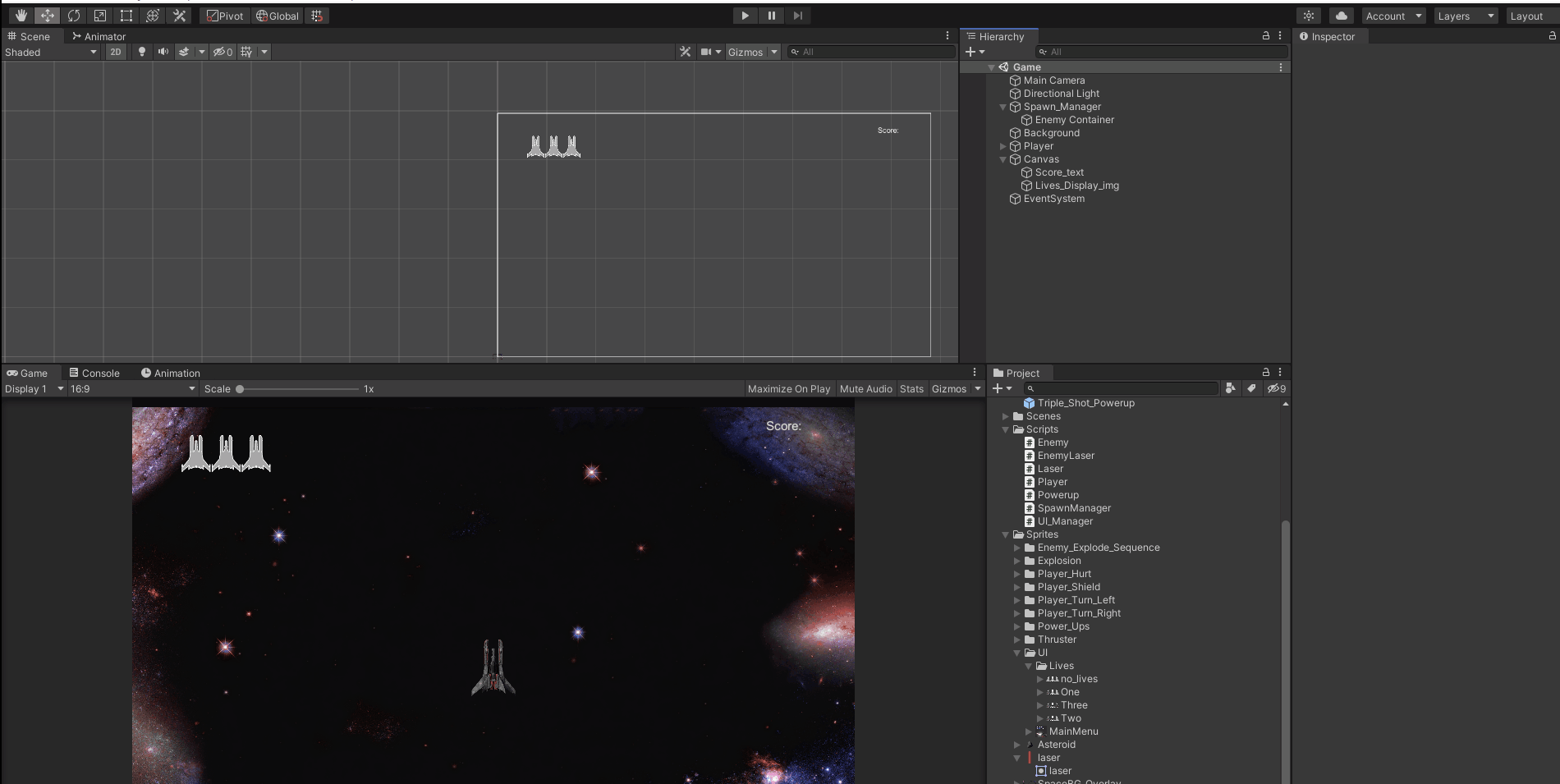This screenshot has width=1560, height=784.
Task: Search by label in Project panel
Action: point(1251,388)
